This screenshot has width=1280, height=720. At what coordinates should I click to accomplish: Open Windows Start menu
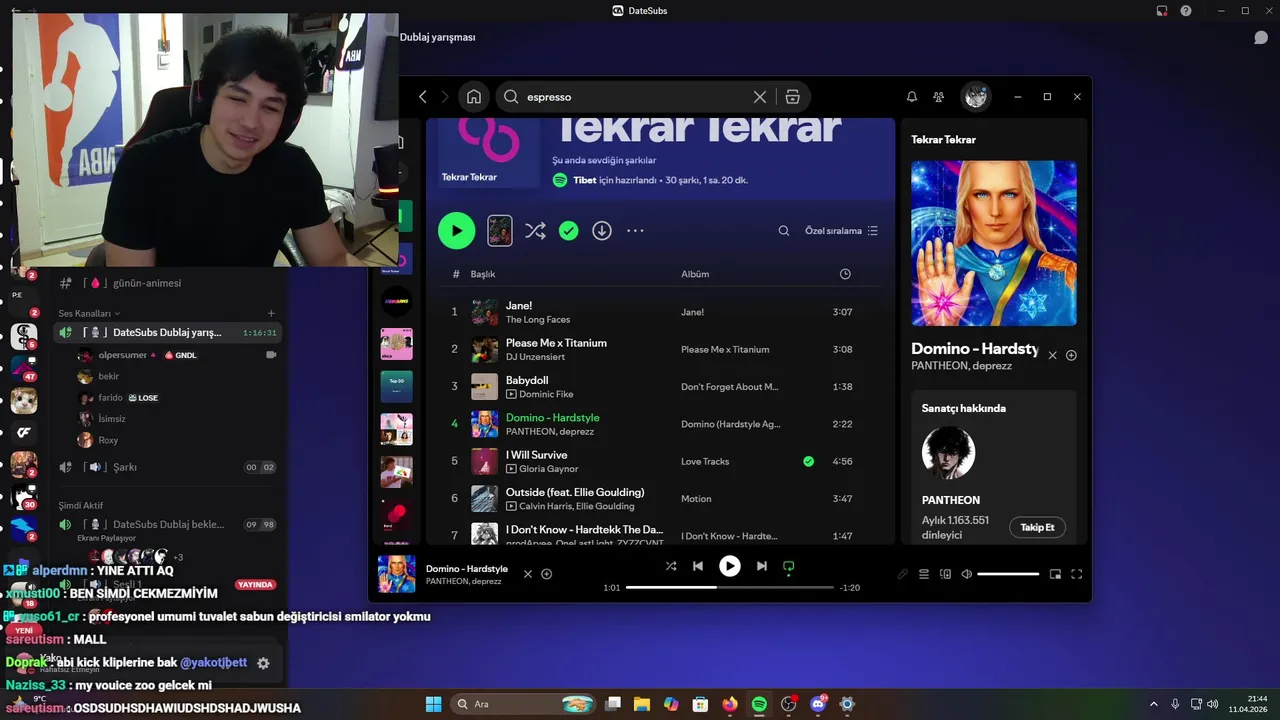(x=433, y=704)
